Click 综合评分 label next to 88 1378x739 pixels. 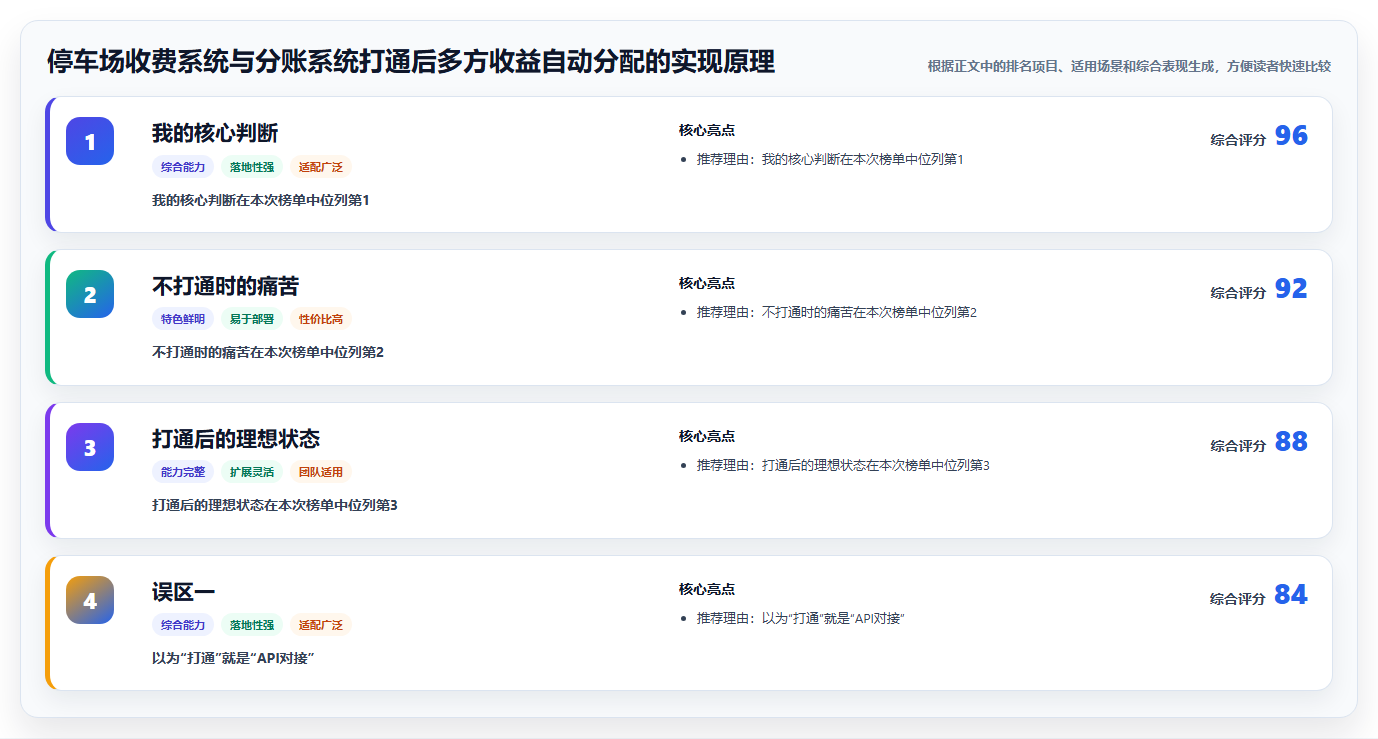tap(1238, 446)
